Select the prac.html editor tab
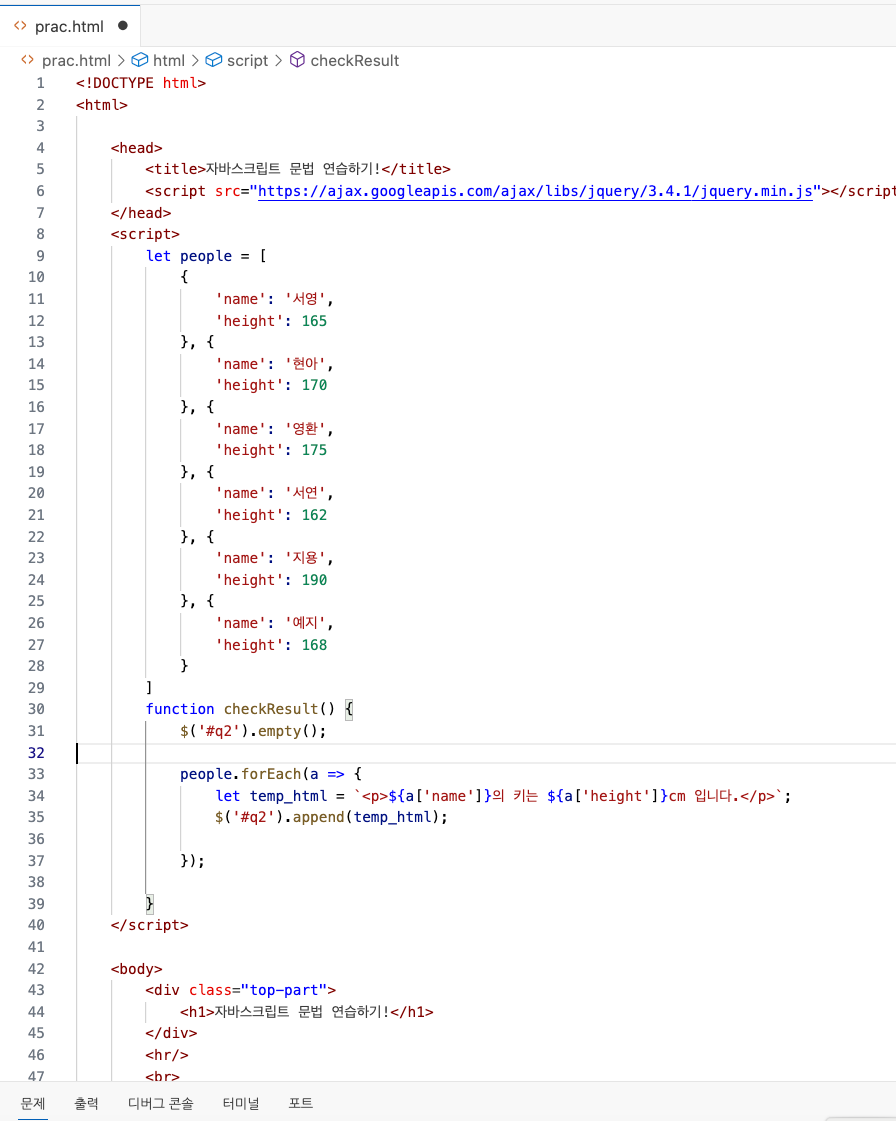 pos(70,26)
